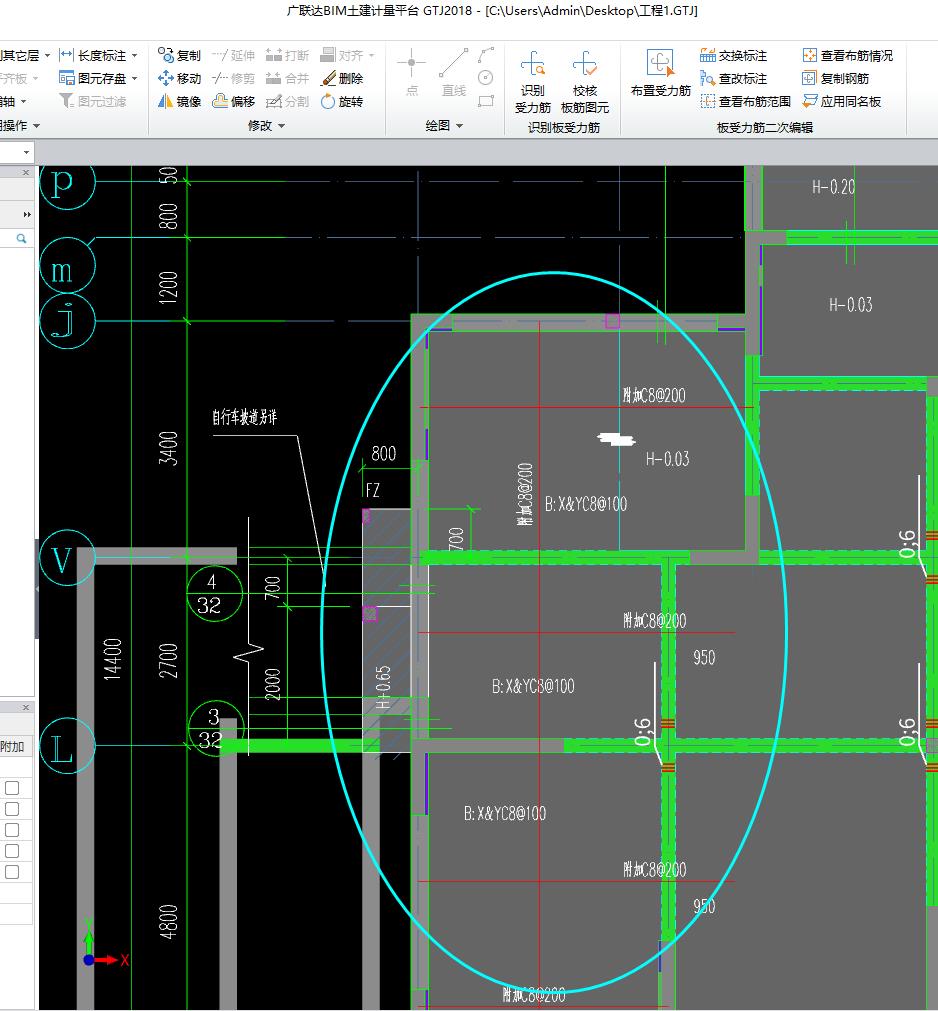
Task: Click axis bubble V
Action: tap(67, 558)
